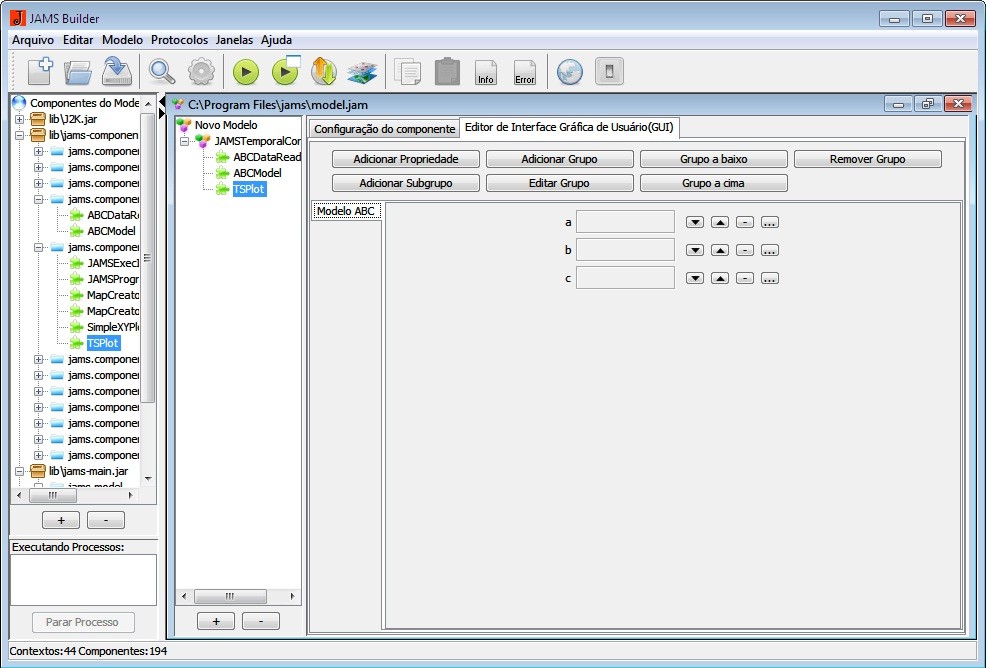The height and width of the screenshot is (668, 990).
Task: Move property a down with arrow button
Action: tap(695, 222)
